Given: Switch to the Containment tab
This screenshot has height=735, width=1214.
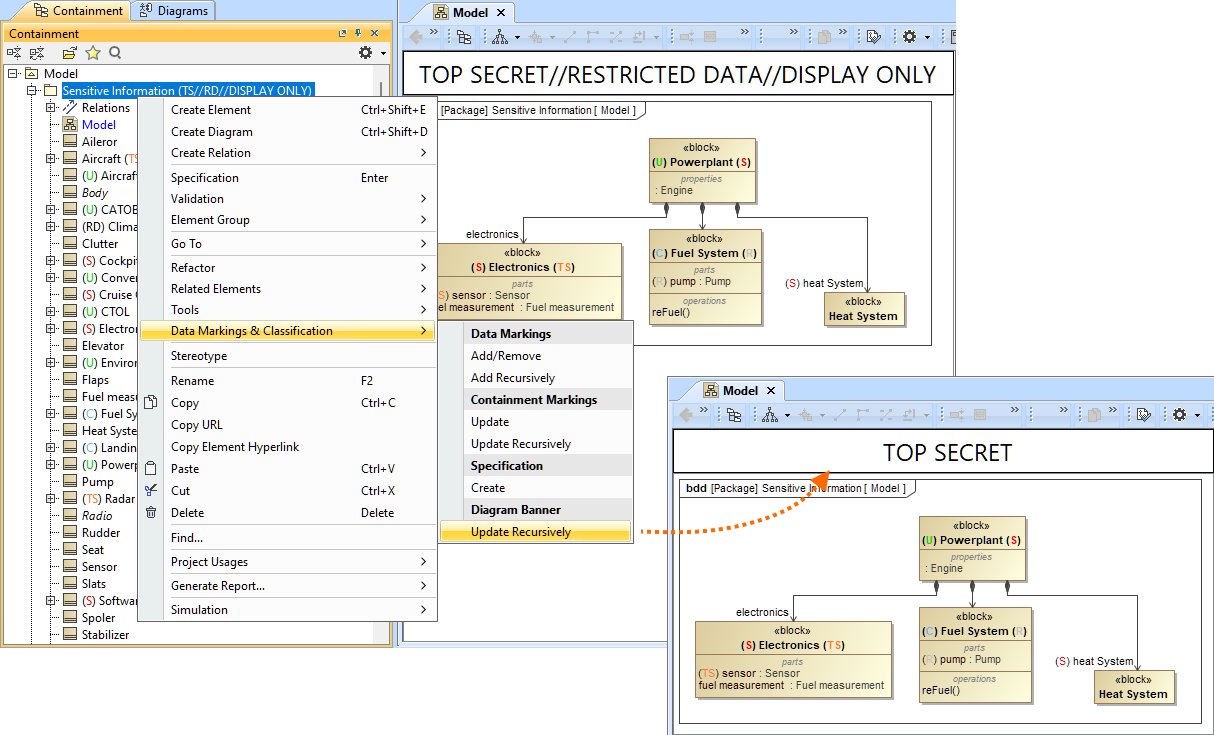Looking at the screenshot, I should click(79, 11).
